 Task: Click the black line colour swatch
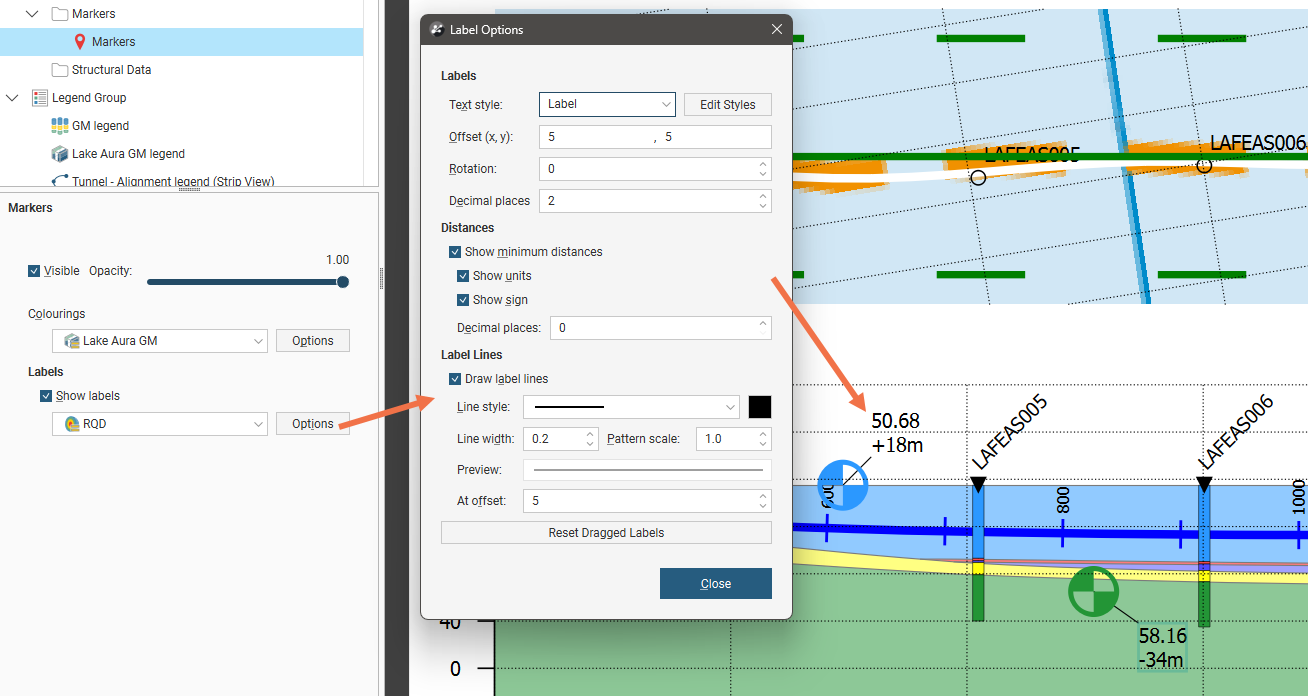760,407
